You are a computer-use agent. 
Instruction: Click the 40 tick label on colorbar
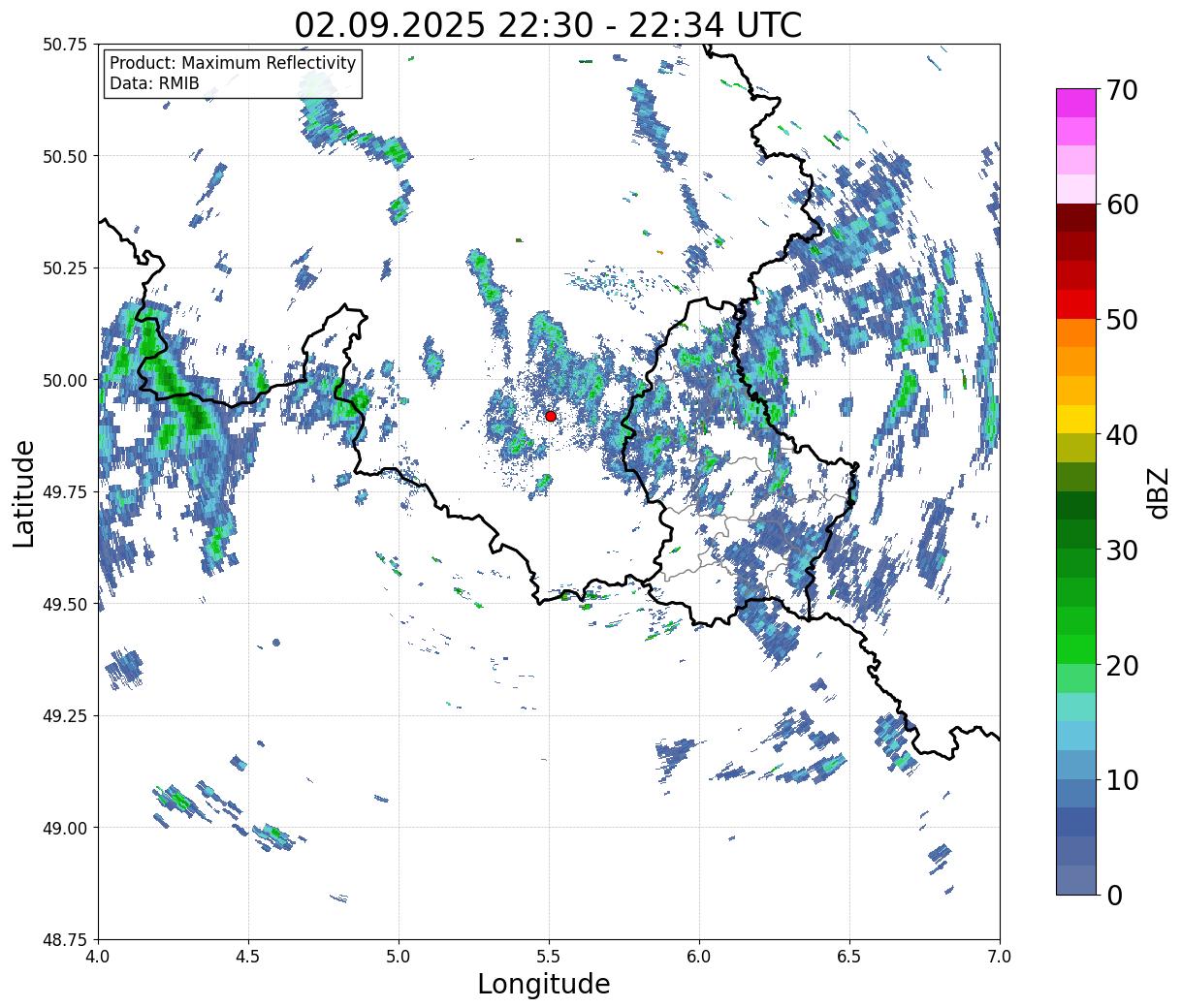tap(1122, 434)
